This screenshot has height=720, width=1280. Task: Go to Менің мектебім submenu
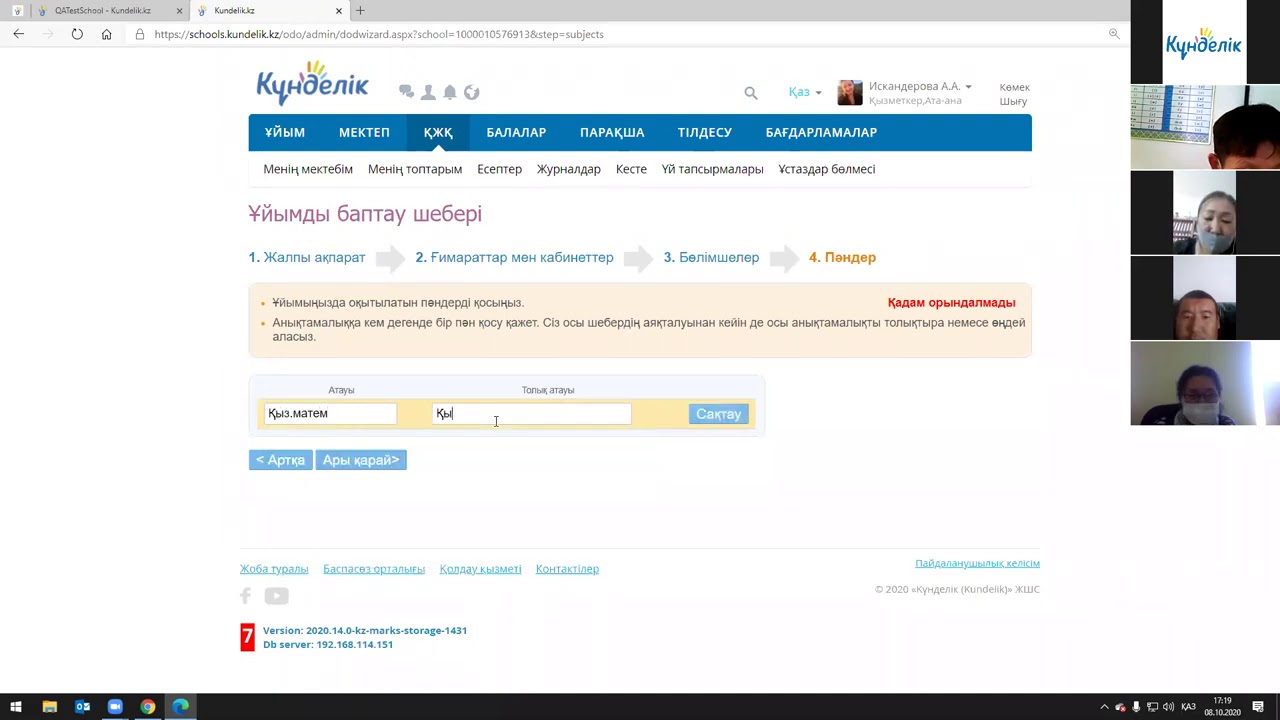(308, 169)
